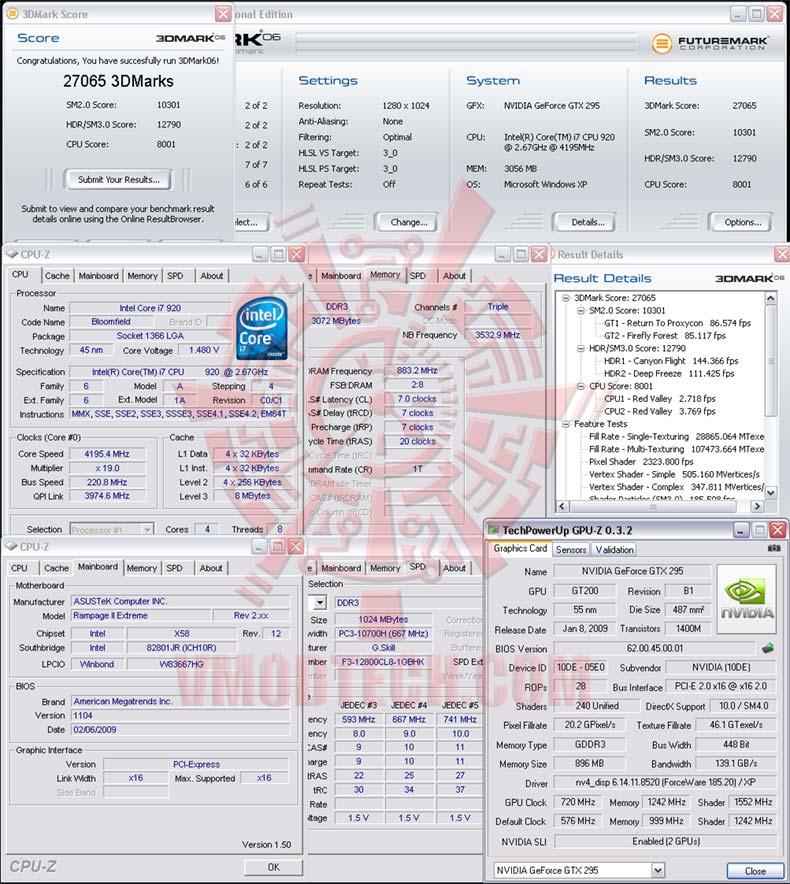Switch to Mainboard tab in top CPU-Z
790x884 pixels.
99,276
